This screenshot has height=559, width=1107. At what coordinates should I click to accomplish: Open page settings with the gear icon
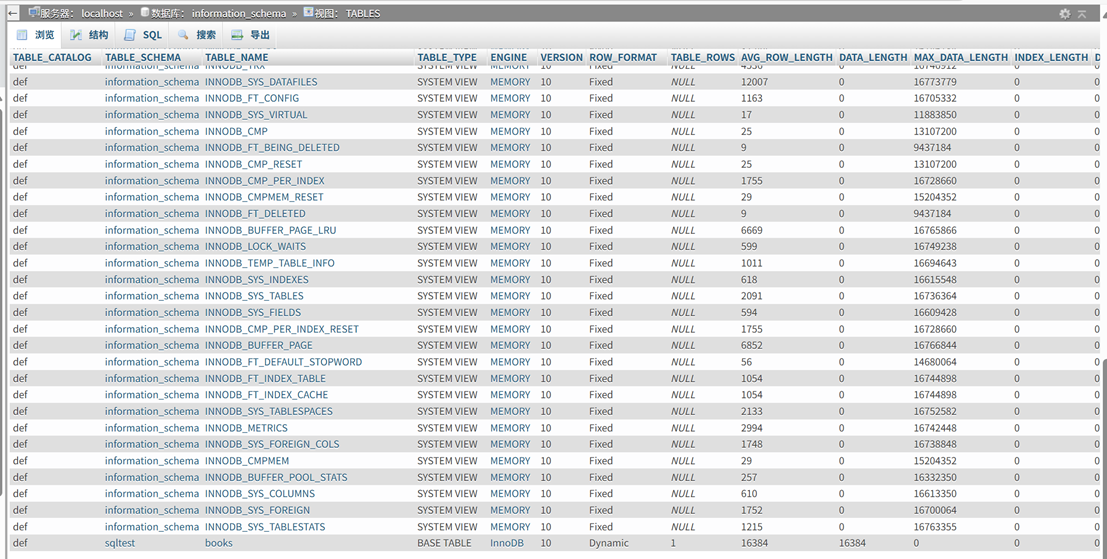tap(1065, 14)
